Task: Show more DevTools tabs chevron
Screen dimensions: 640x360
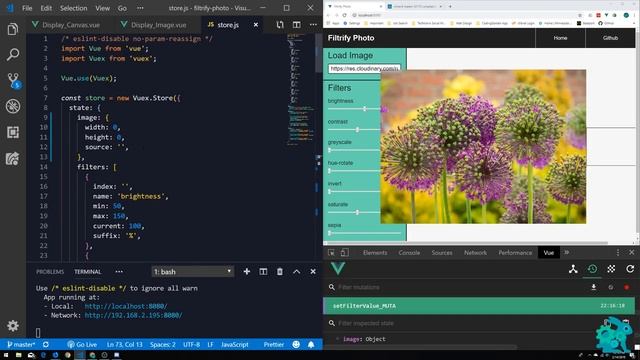Action: click(567, 253)
